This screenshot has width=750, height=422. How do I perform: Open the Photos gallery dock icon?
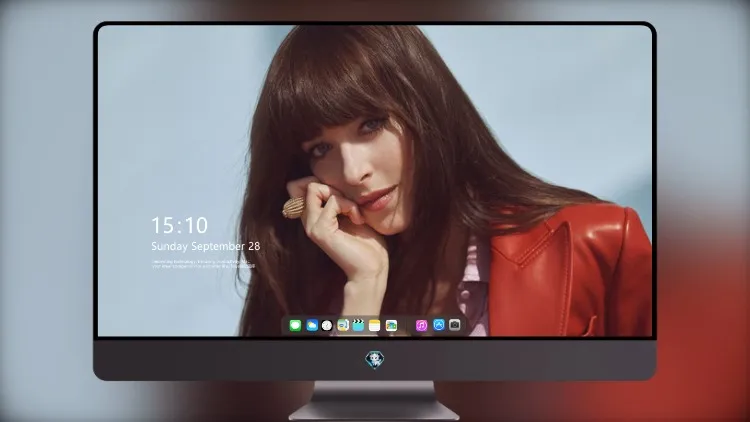[x=391, y=325]
